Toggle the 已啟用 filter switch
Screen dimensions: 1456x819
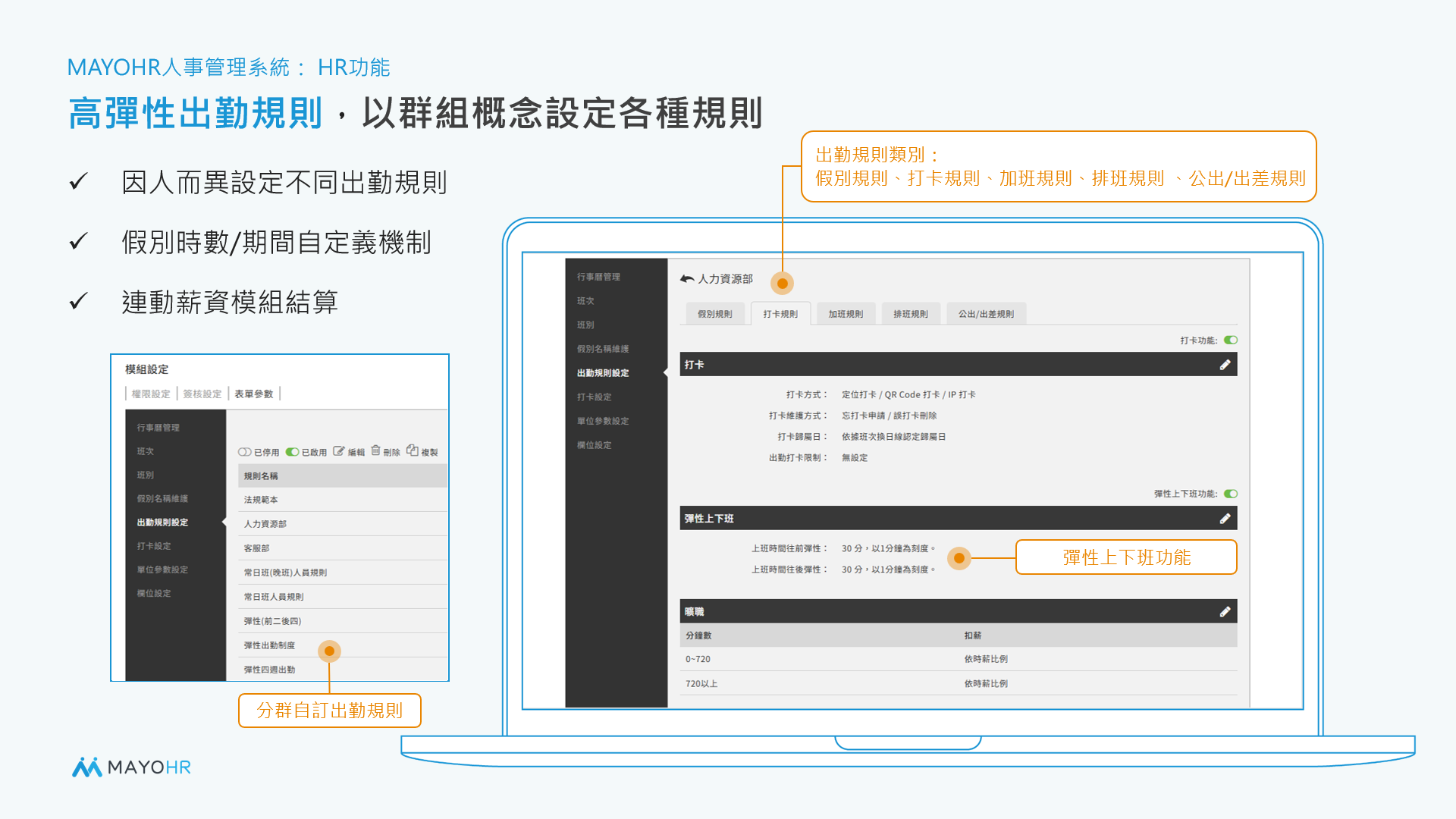(x=292, y=452)
